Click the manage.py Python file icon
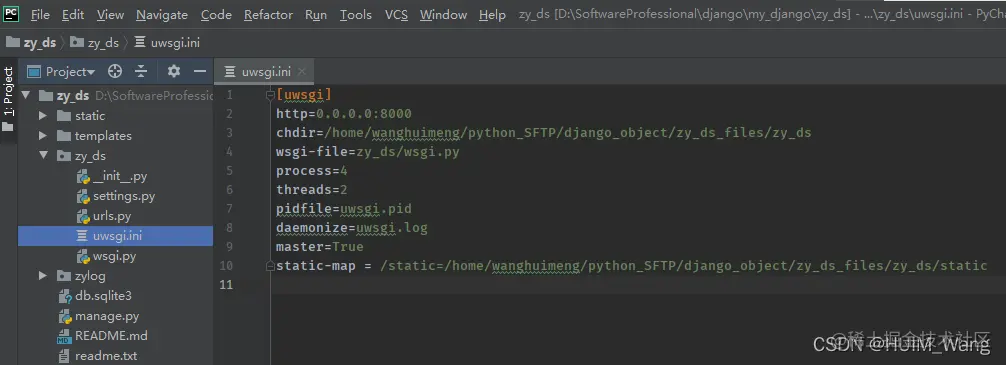 point(64,316)
